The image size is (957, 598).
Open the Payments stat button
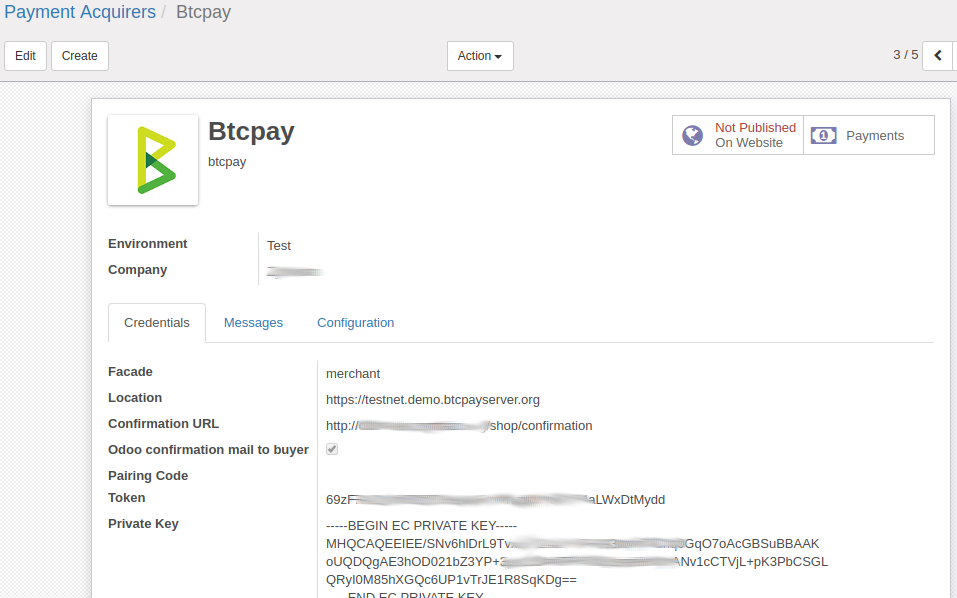[869, 135]
